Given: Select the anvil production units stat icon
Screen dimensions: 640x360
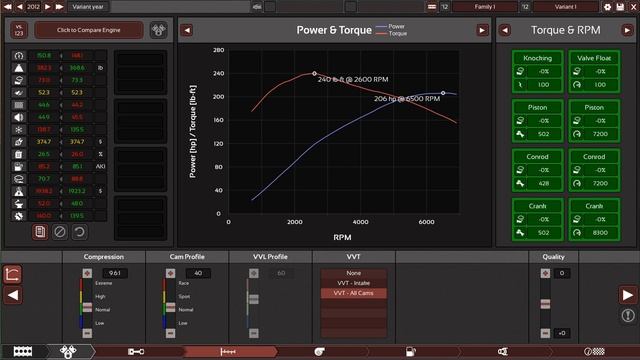Looking at the screenshot, I should click(x=19, y=203).
